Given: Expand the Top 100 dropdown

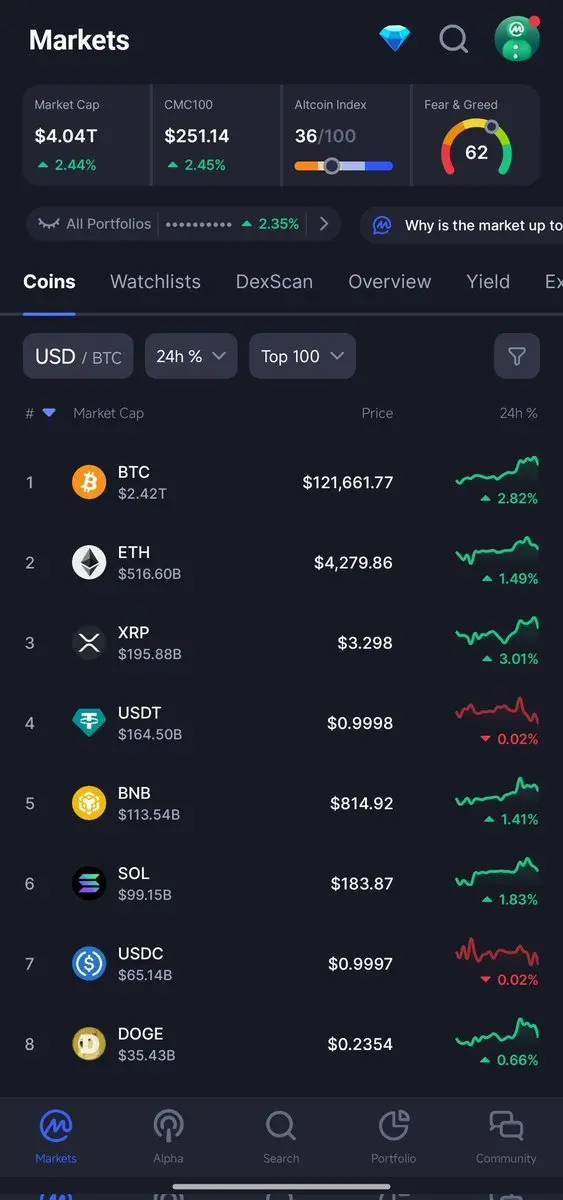Looking at the screenshot, I should (x=302, y=356).
